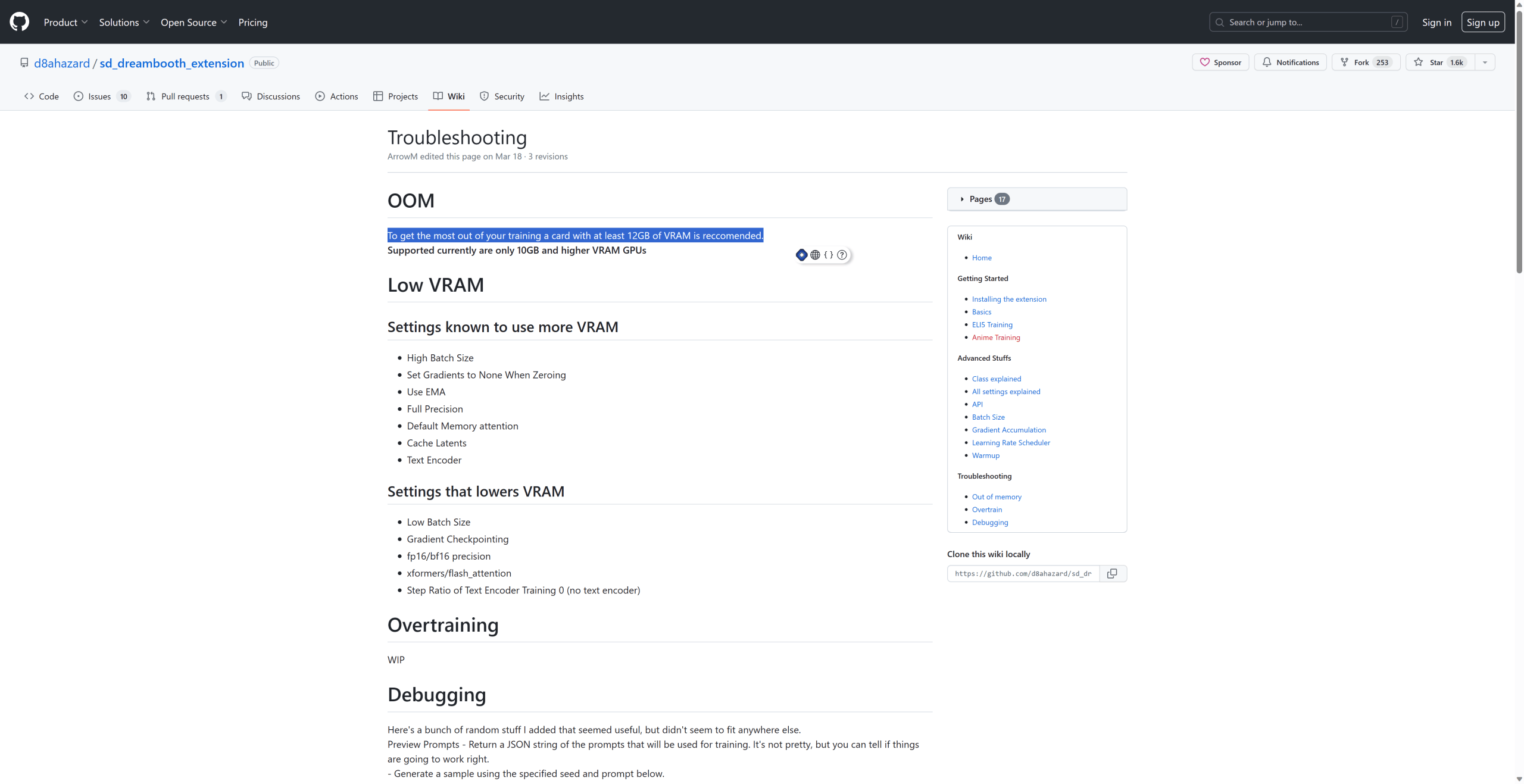Screen dimensions: 1524x784
Task: Click the GitHub logo in the header
Action: coord(19,22)
